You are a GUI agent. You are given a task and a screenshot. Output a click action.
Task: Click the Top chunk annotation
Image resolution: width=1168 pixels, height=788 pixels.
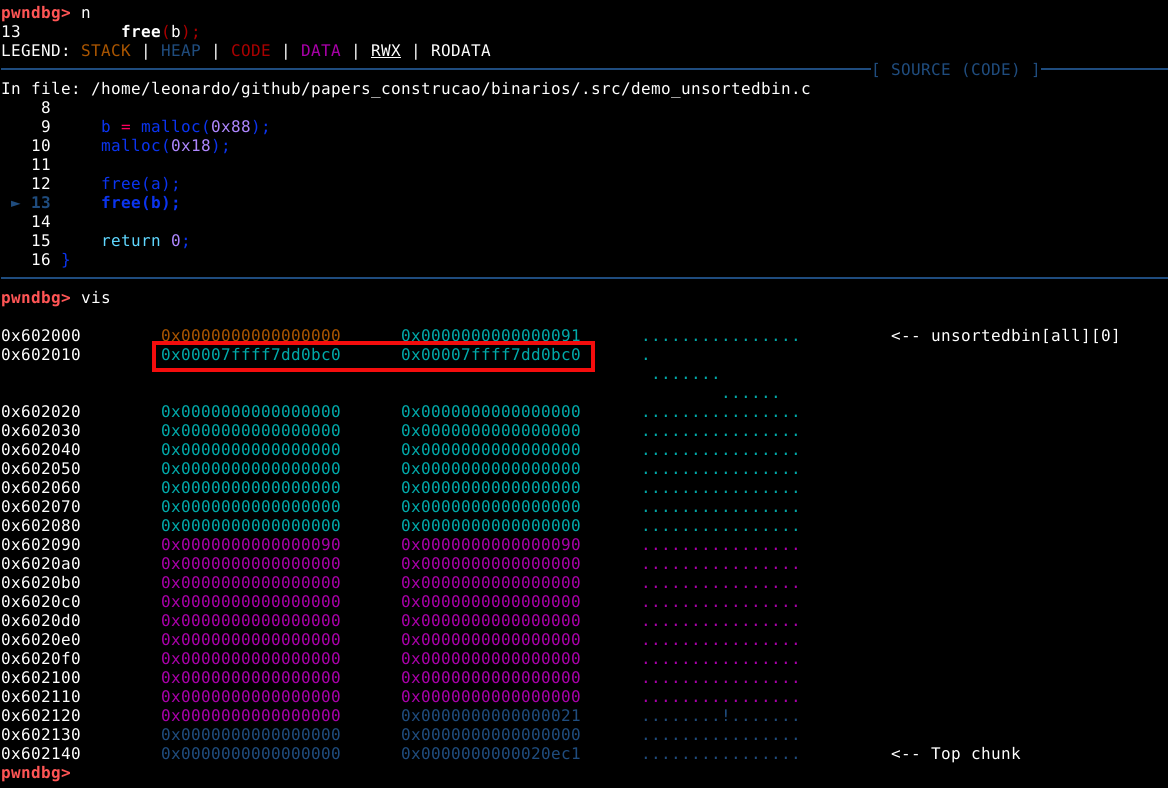[x=955, y=754]
